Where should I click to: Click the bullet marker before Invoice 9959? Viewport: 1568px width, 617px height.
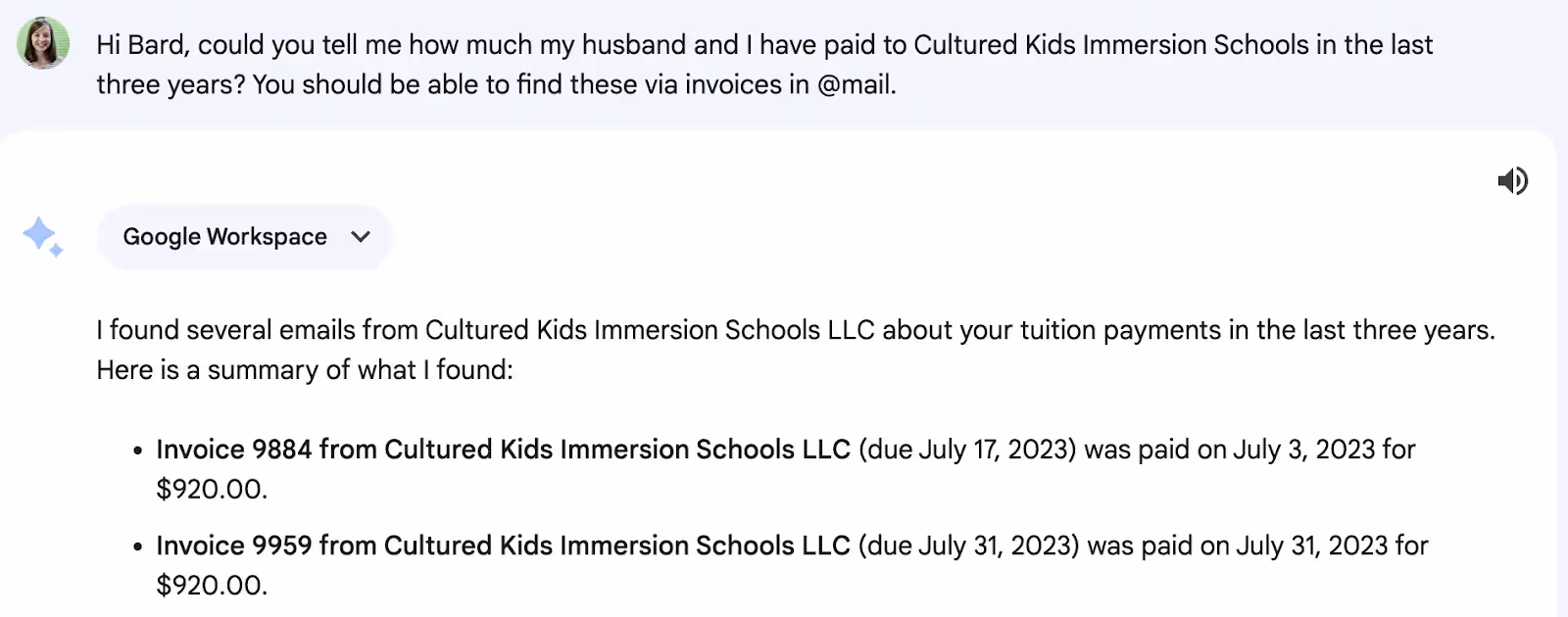click(x=138, y=547)
